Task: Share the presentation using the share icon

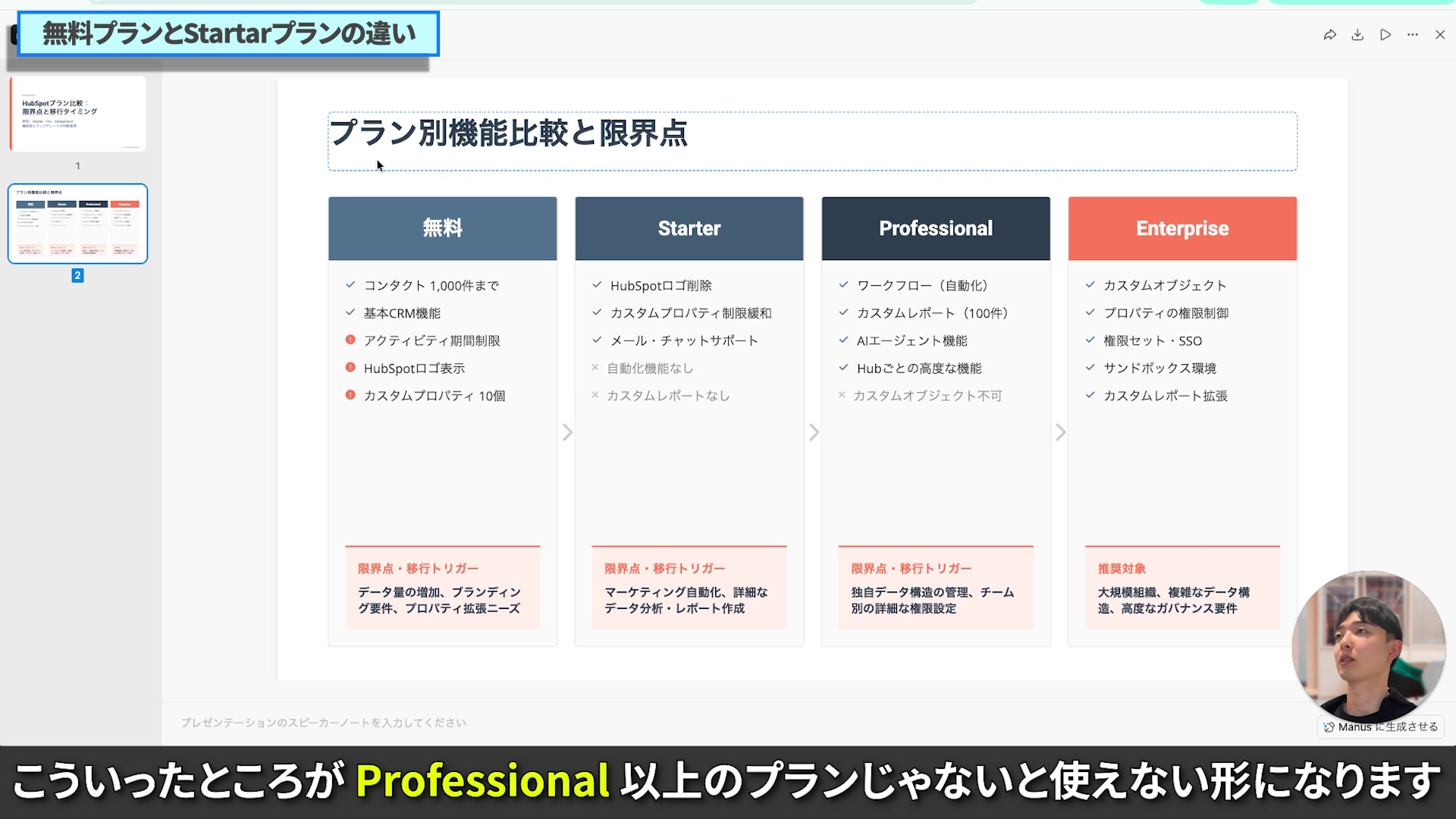Action: tap(1329, 34)
